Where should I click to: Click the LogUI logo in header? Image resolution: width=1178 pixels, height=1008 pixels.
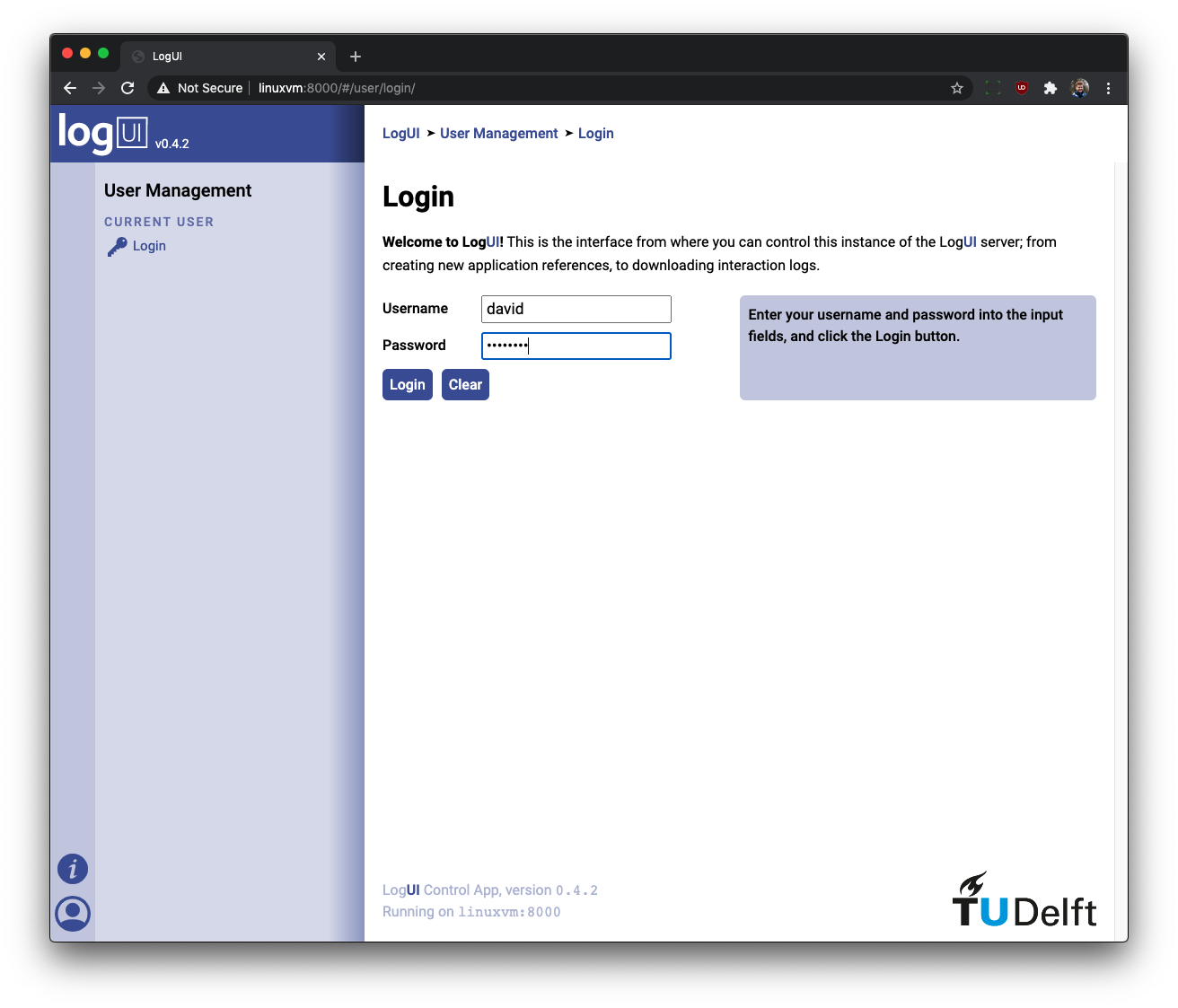pos(103,133)
